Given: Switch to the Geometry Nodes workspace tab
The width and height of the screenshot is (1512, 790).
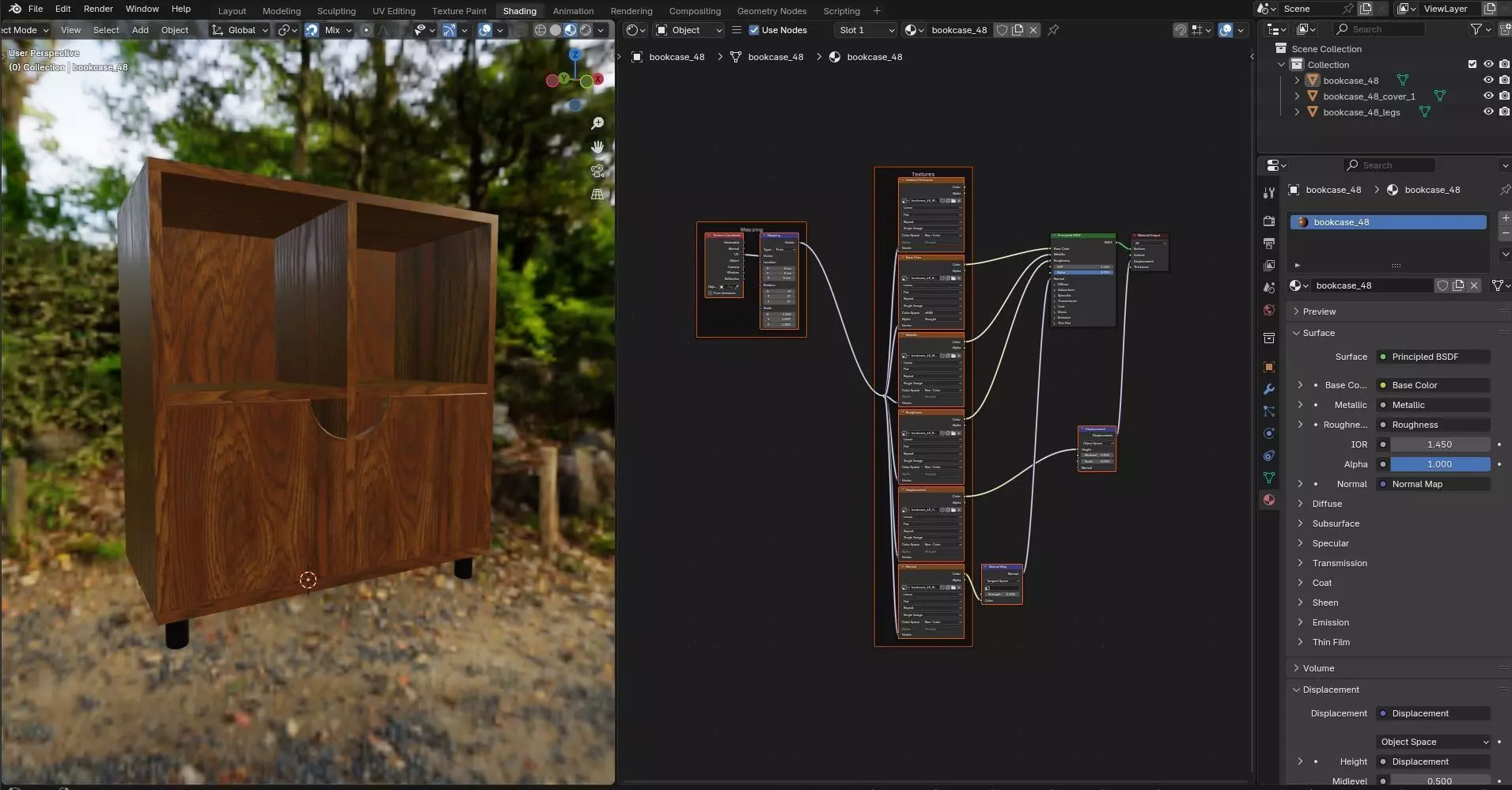Looking at the screenshot, I should [x=771, y=11].
